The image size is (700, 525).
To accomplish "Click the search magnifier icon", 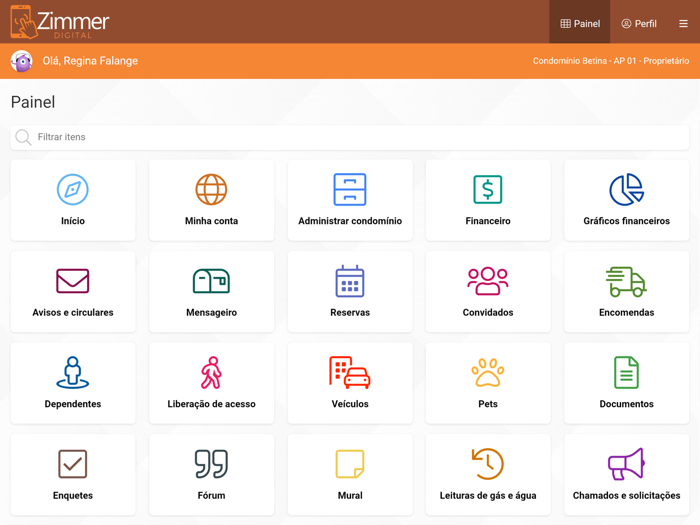I will point(23,138).
